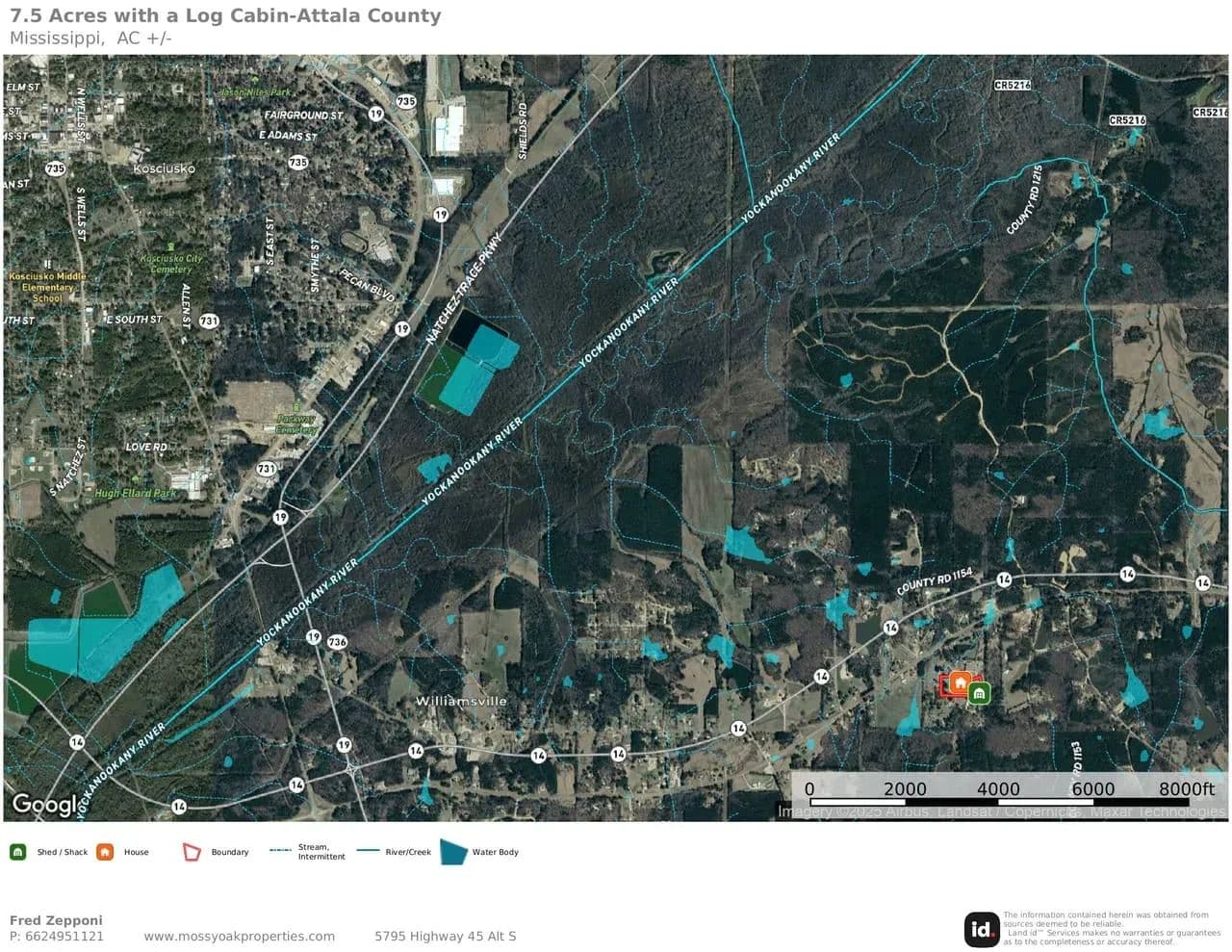The height and width of the screenshot is (952, 1232).
Task: Click the Hugh Ellard Park label
Action: 136,493
